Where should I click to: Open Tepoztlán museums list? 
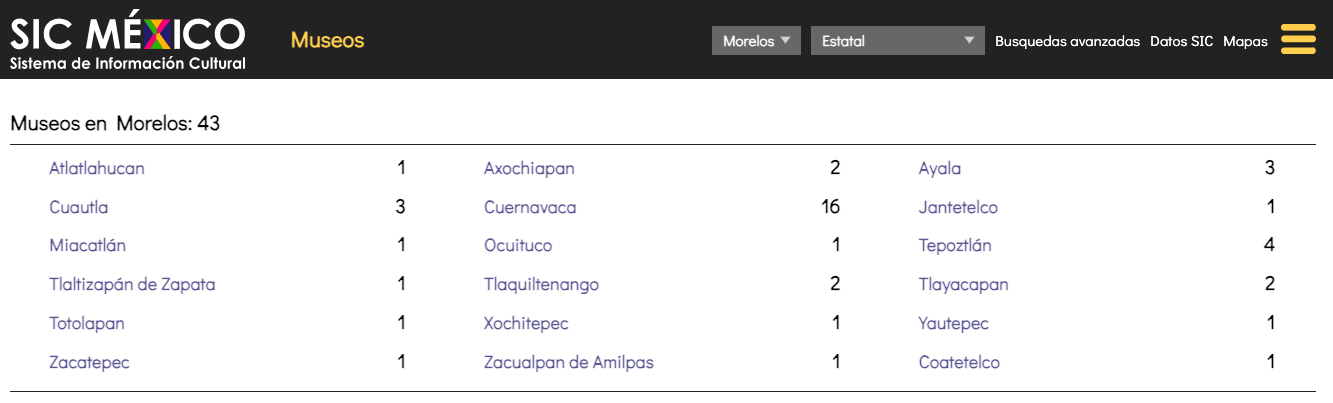tap(955, 246)
